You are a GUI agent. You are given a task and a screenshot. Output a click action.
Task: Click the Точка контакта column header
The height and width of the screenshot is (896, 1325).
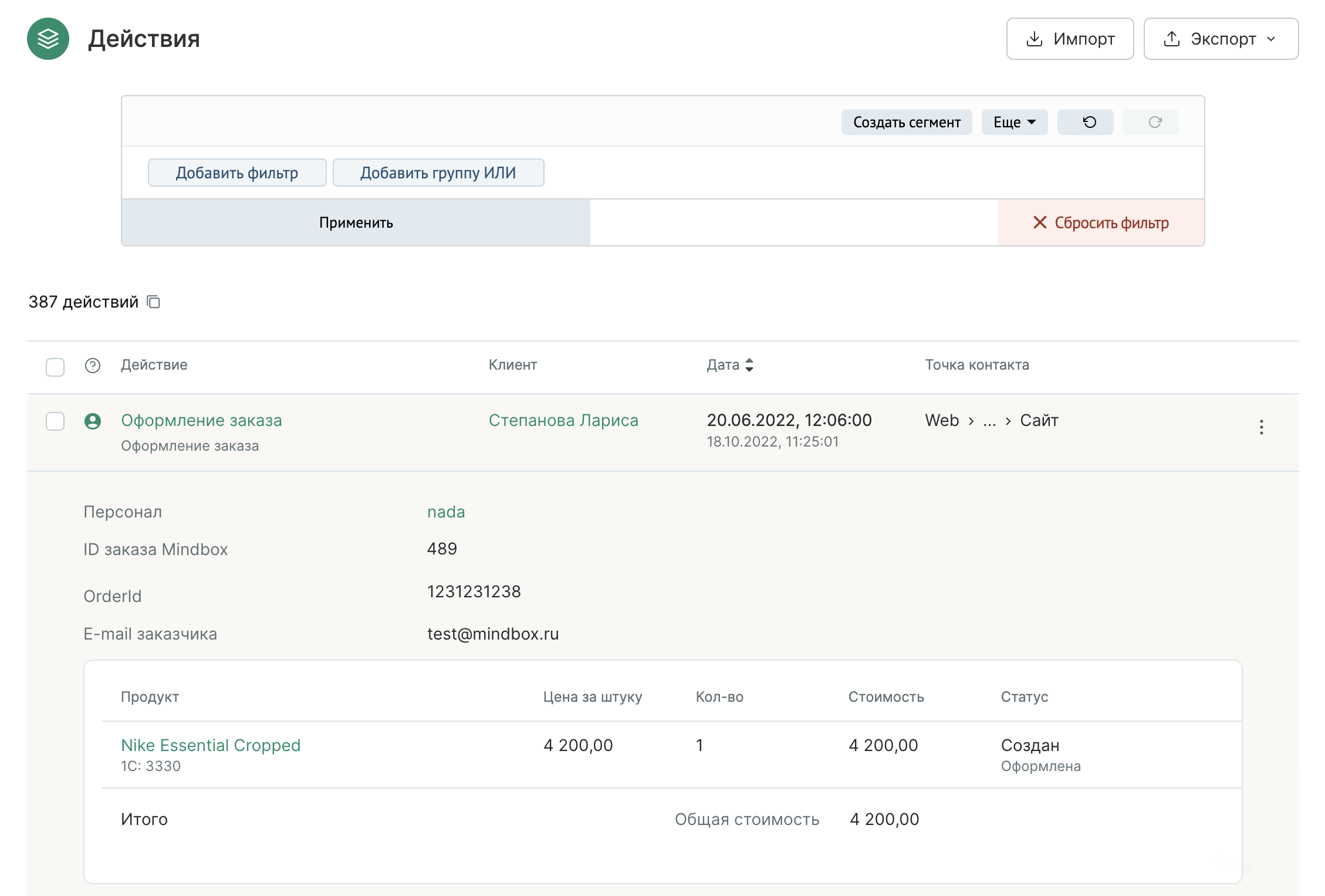(977, 365)
